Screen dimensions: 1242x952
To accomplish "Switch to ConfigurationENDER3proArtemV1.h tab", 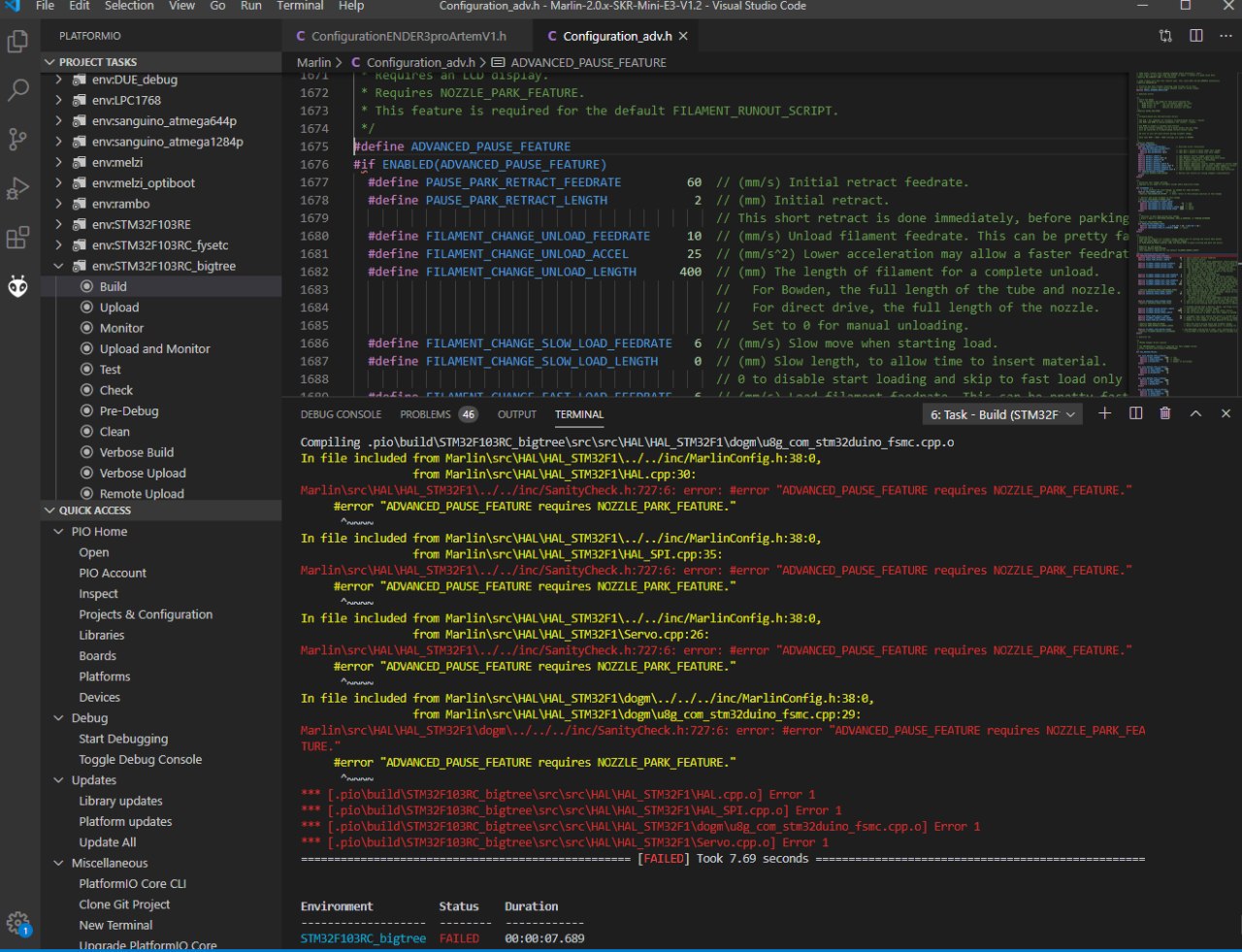I will (x=408, y=36).
